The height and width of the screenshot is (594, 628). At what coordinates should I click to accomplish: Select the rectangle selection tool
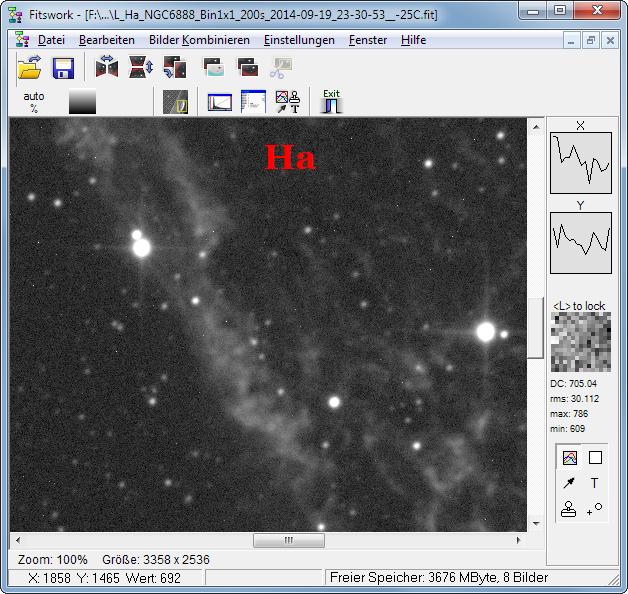595,457
